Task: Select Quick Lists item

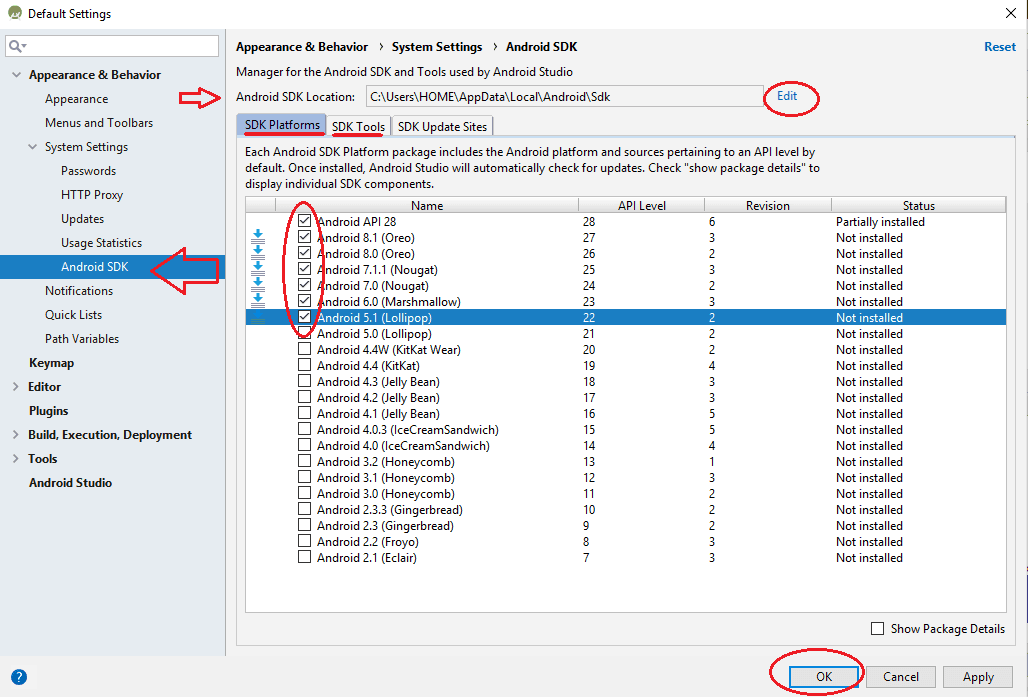Action: click(x=73, y=315)
